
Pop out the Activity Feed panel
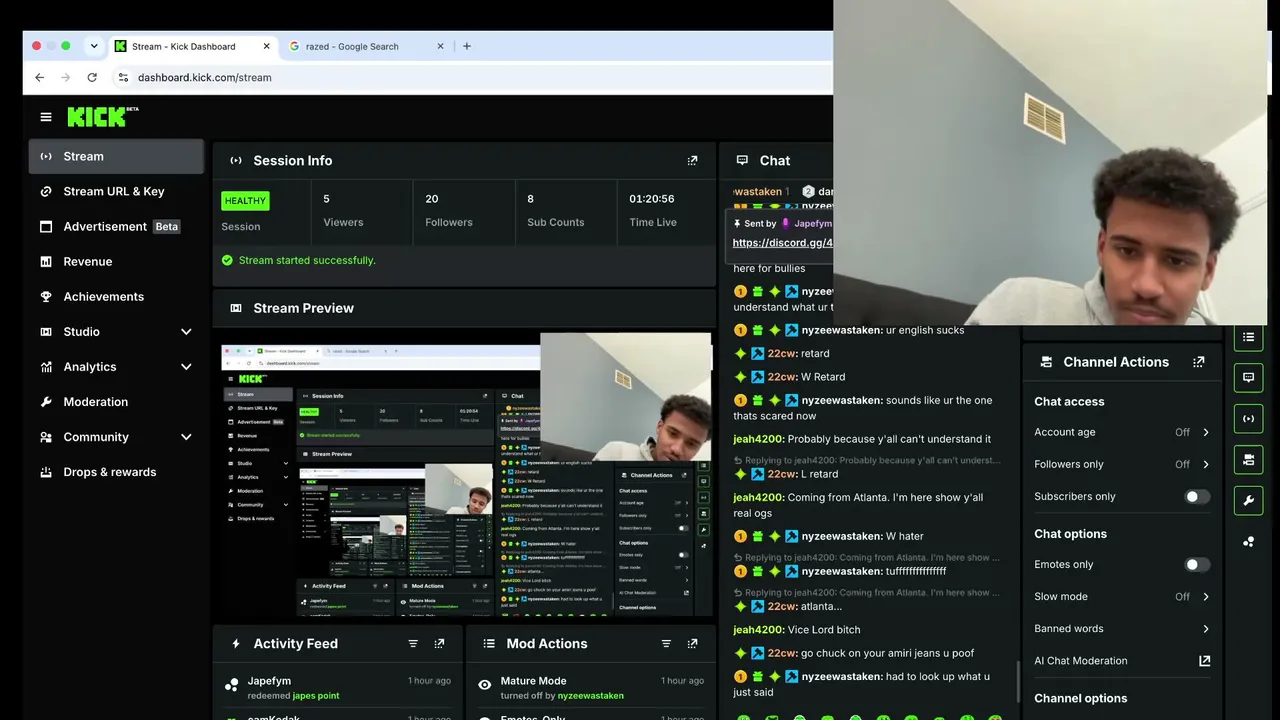[439, 644]
